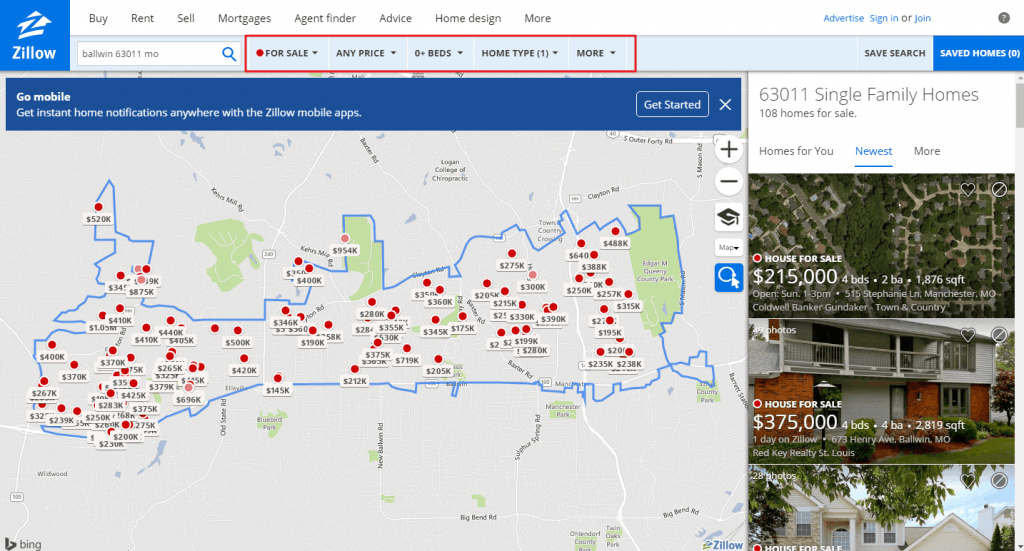Save the $215,000 home with heart icon
The width and height of the screenshot is (1024, 551).
pyautogui.click(x=967, y=190)
